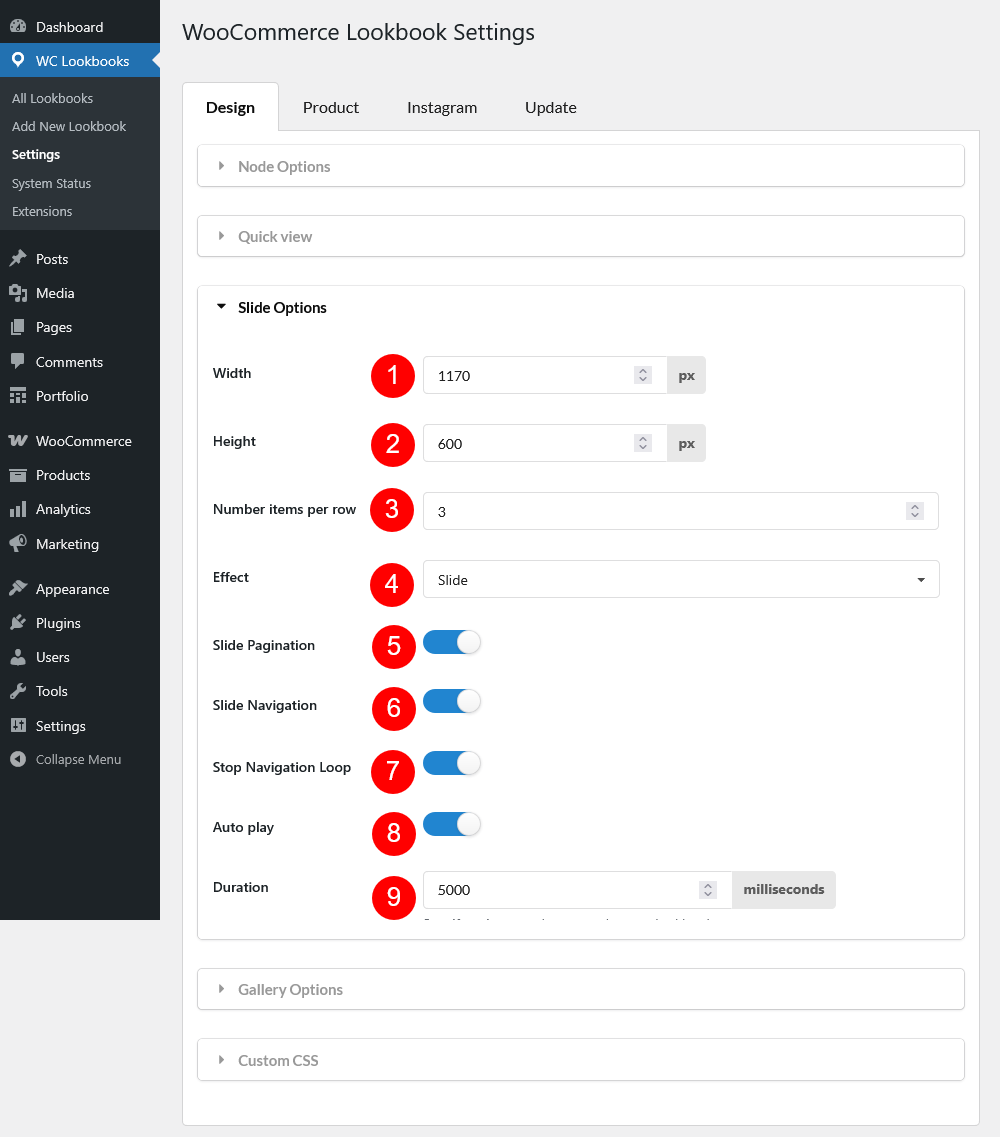Expand the Quick view section
This screenshot has height=1137, width=1000.
point(580,236)
